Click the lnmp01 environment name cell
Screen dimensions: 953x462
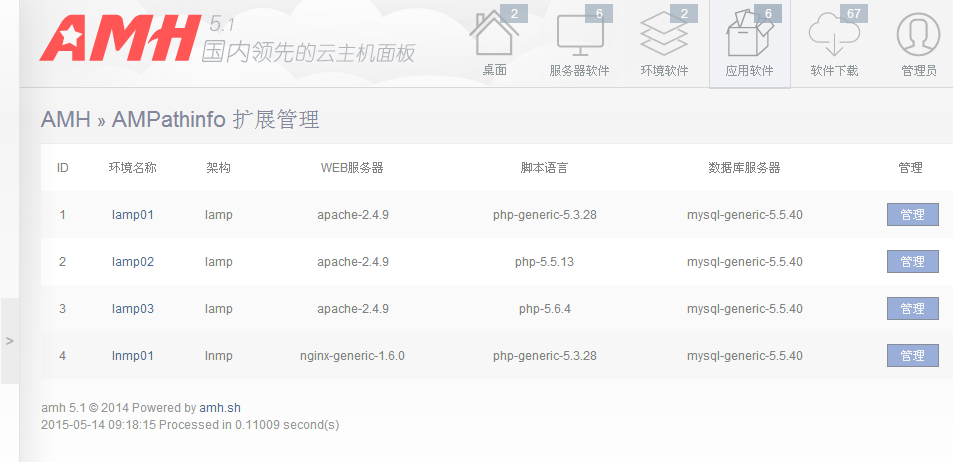(132, 356)
